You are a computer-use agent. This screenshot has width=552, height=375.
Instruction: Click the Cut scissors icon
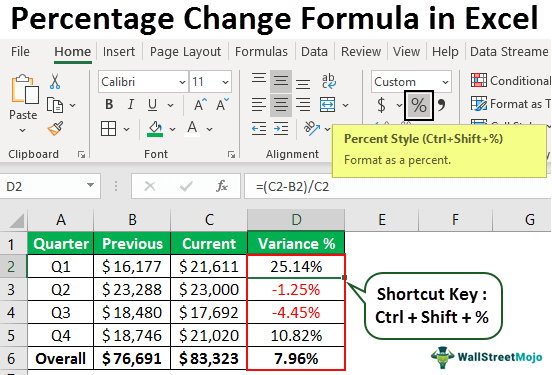(x=55, y=81)
